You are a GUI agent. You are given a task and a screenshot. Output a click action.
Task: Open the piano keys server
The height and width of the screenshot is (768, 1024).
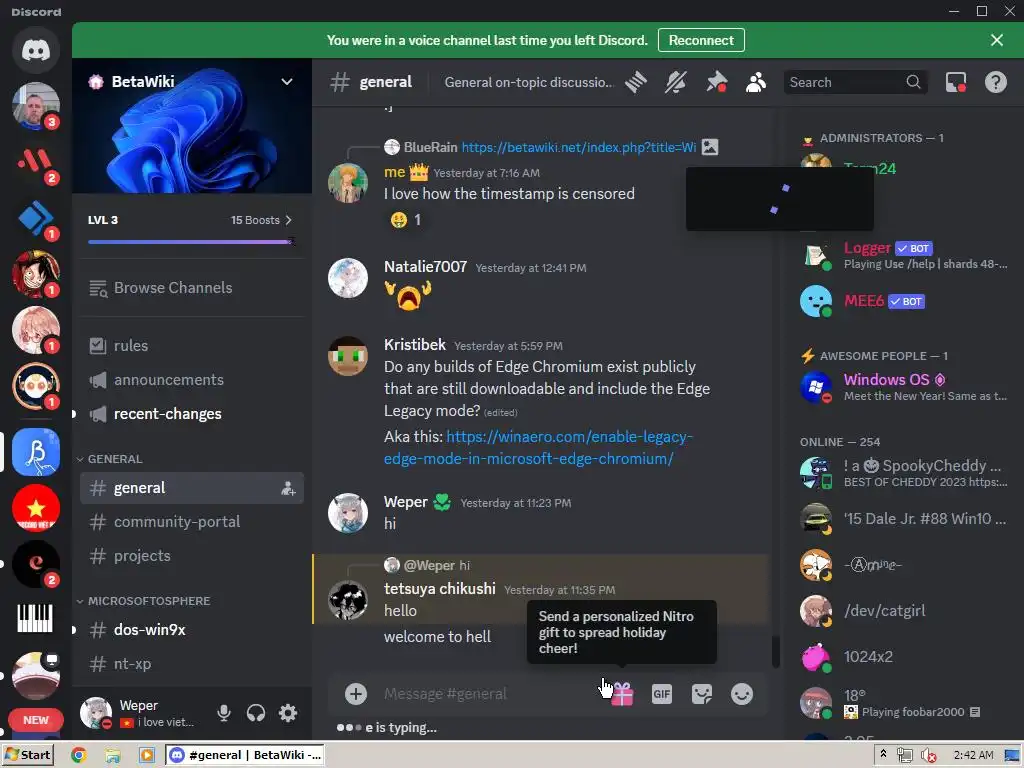[36, 618]
